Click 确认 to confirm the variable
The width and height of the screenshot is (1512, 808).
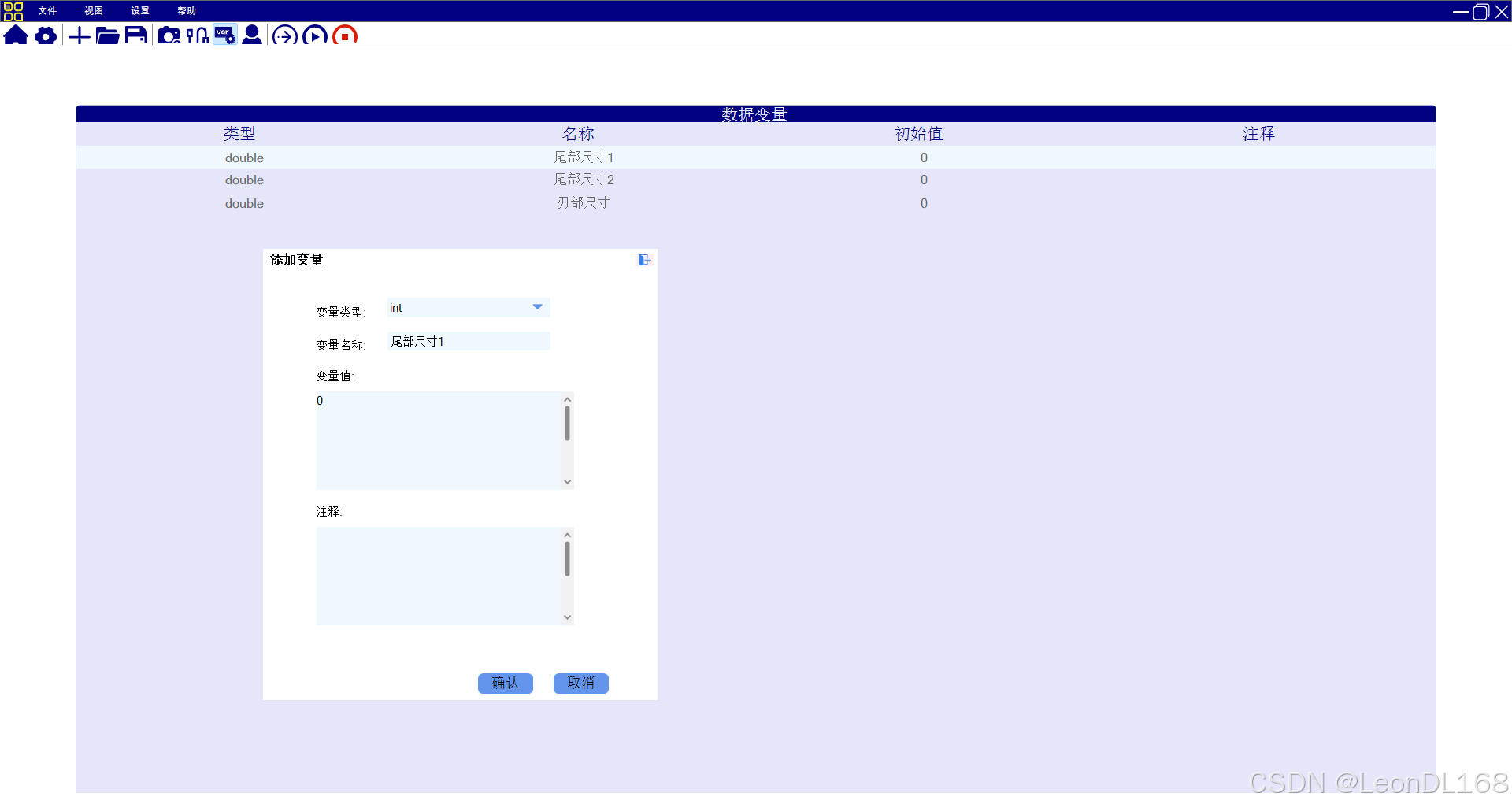tap(506, 683)
